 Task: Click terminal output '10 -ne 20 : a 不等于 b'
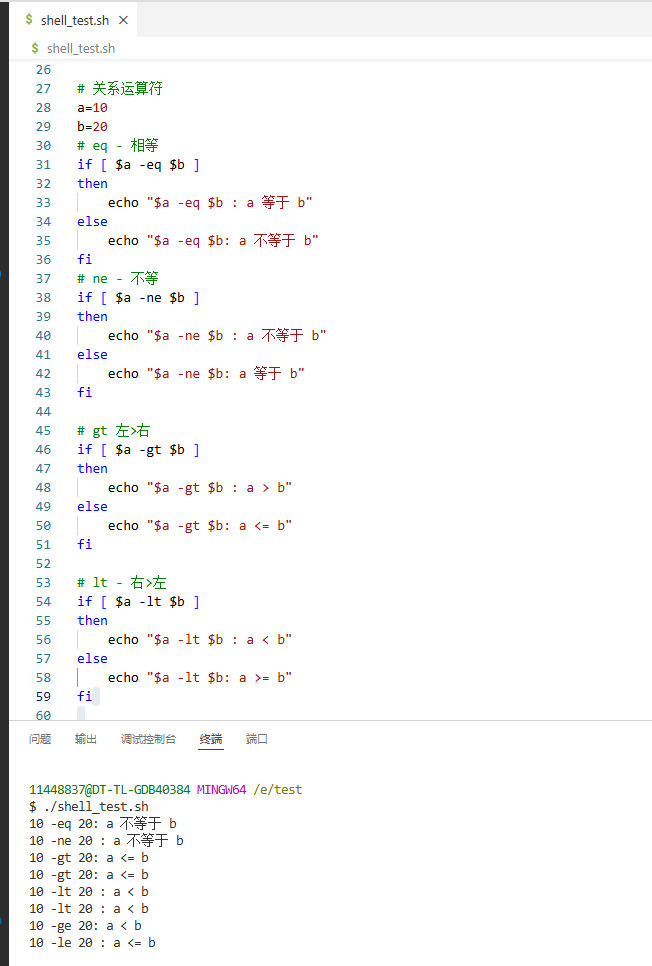tap(106, 841)
